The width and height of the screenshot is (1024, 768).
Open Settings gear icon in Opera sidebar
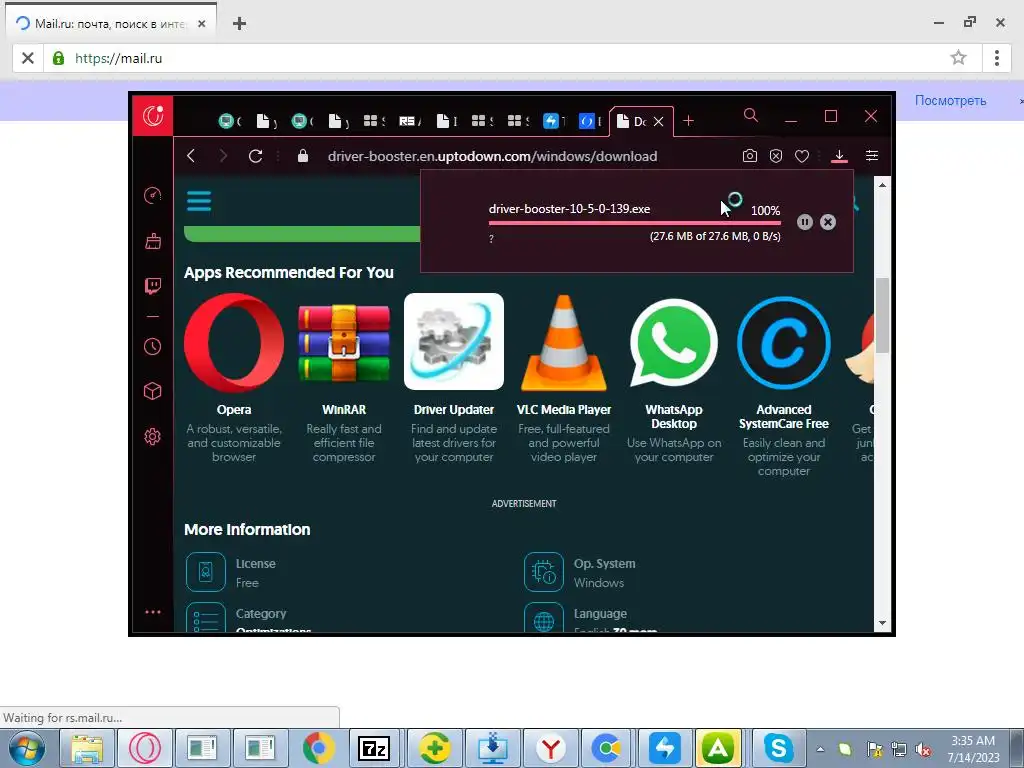pos(153,436)
